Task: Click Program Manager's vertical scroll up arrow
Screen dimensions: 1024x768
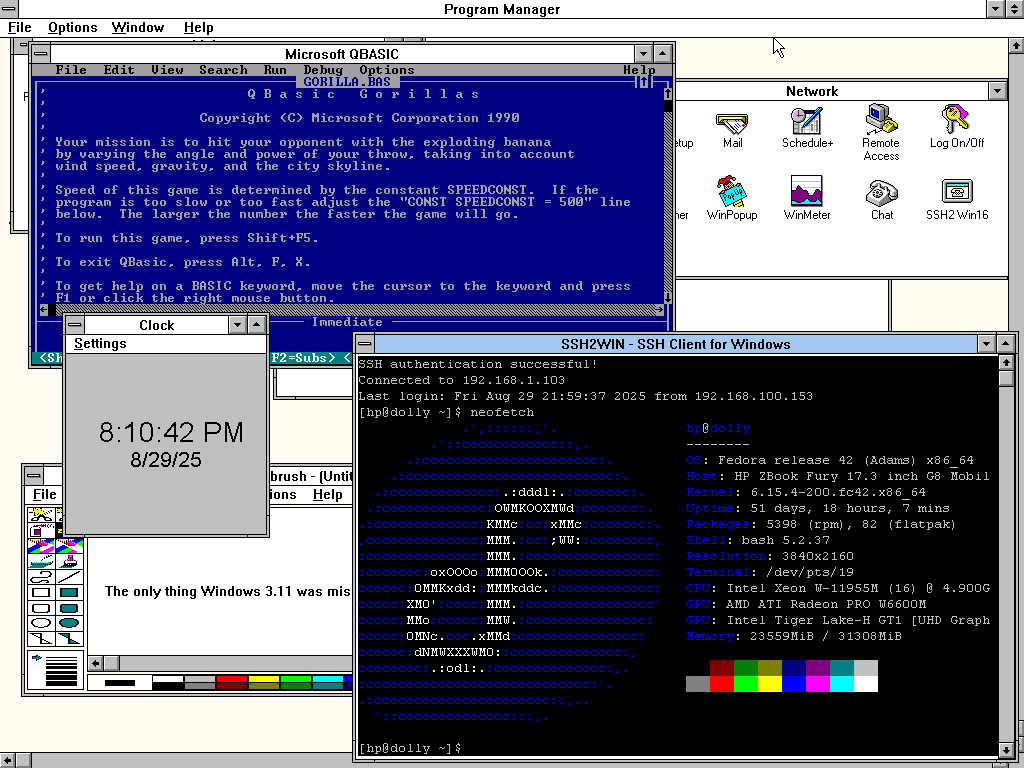Action: pos(1016,45)
